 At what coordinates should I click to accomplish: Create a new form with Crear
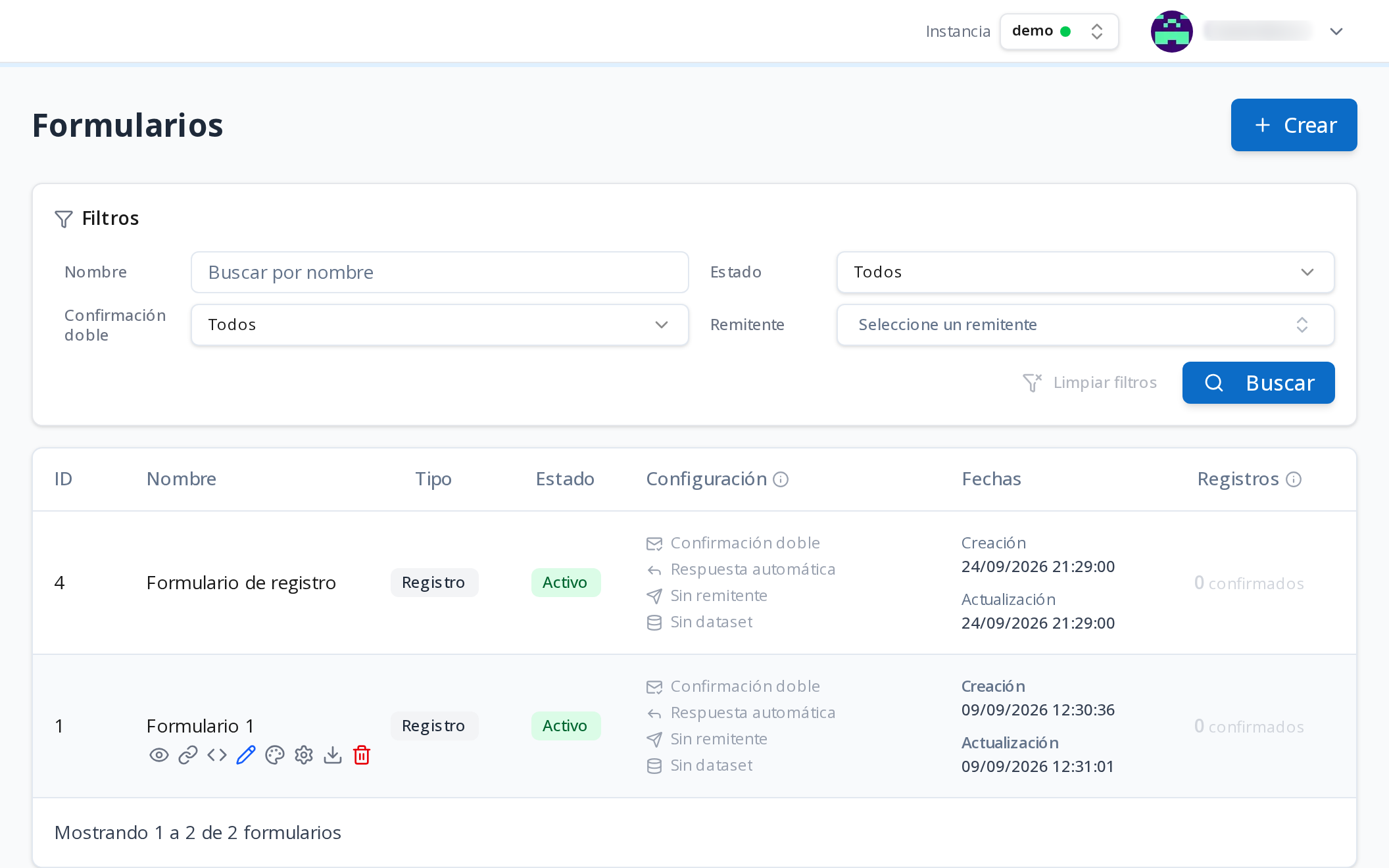tap(1294, 125)
